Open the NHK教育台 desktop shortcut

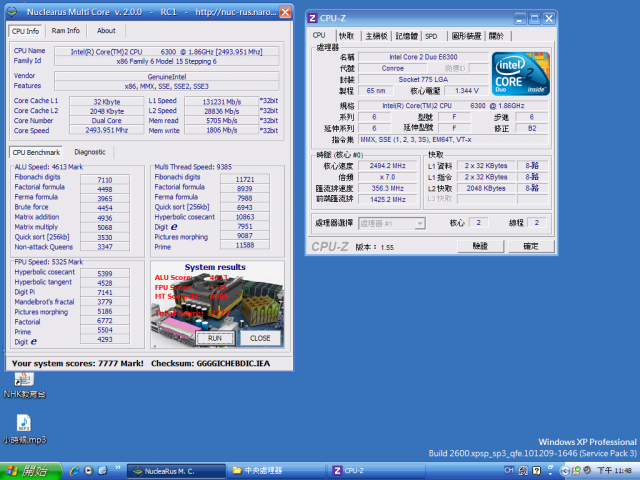(x=24, y=384)
